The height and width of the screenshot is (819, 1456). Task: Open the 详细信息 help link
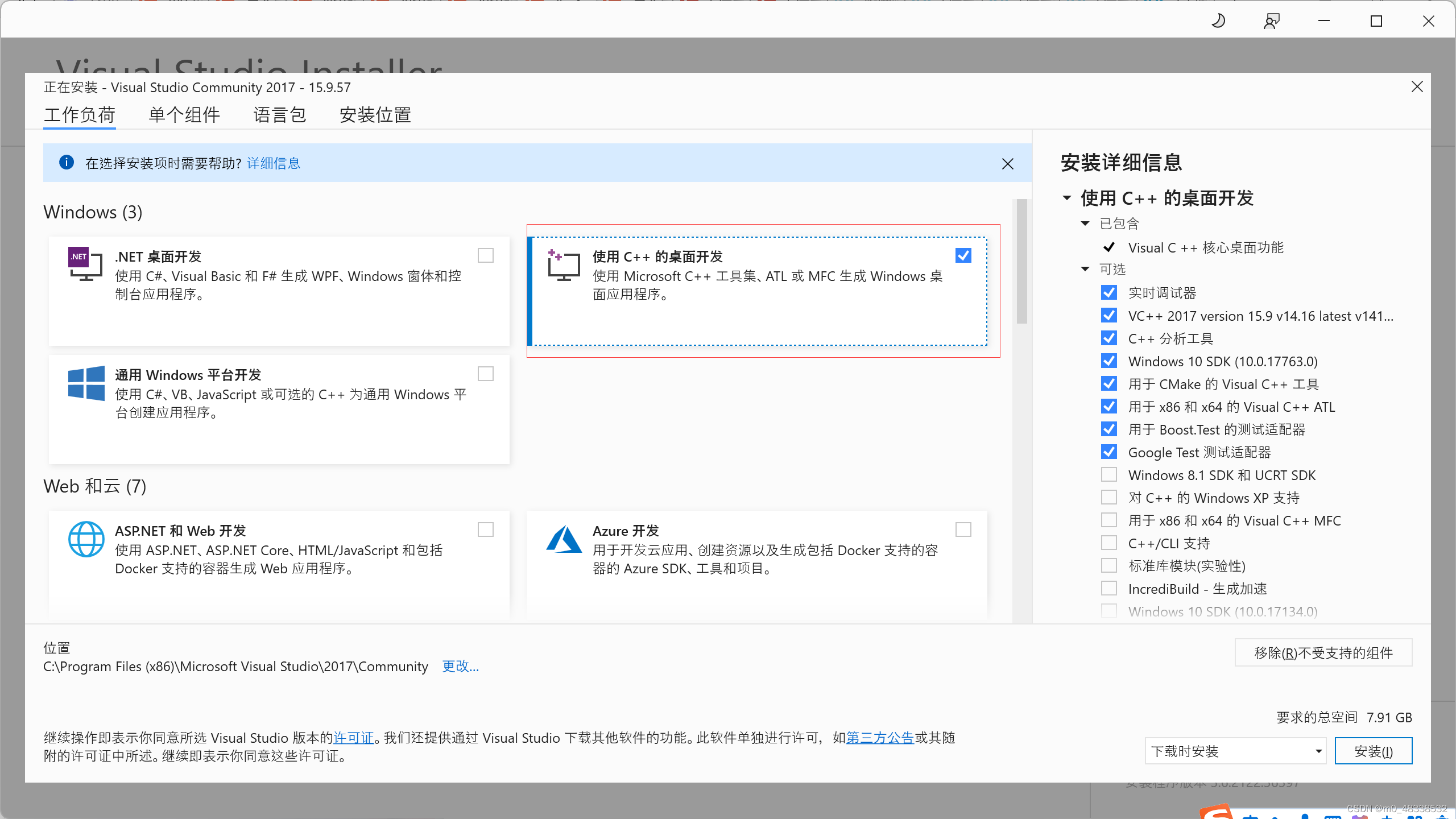click(274, 163)
